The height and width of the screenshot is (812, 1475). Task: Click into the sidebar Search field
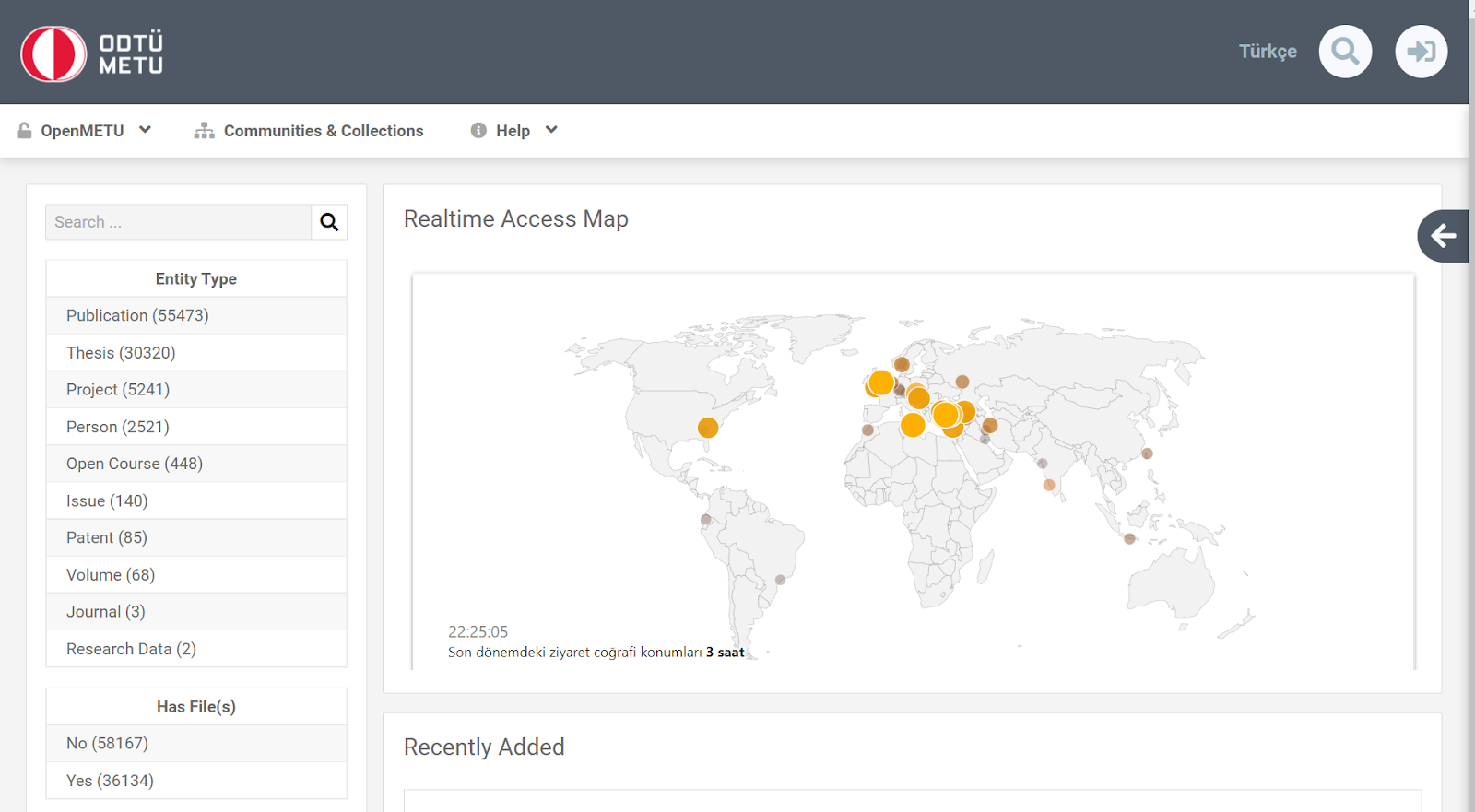pos(178,222)
